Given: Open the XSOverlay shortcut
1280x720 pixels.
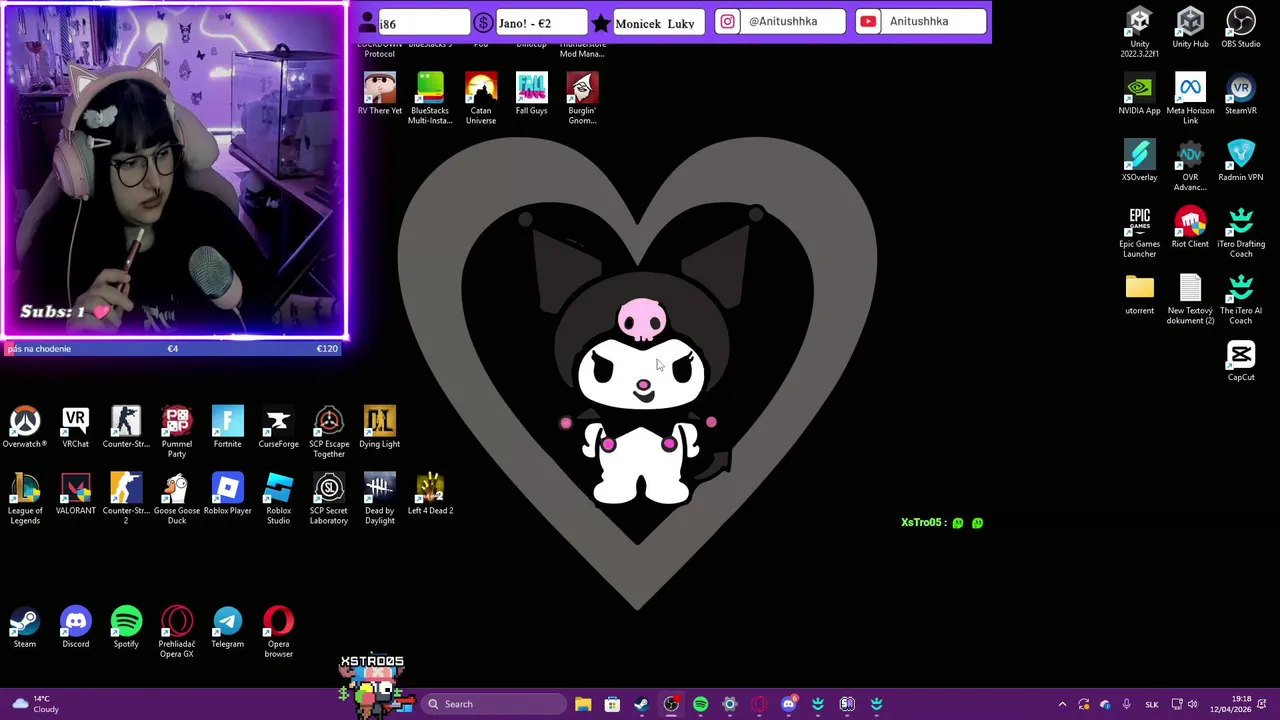Looking at the screenshot, I should coord(1139,161).
